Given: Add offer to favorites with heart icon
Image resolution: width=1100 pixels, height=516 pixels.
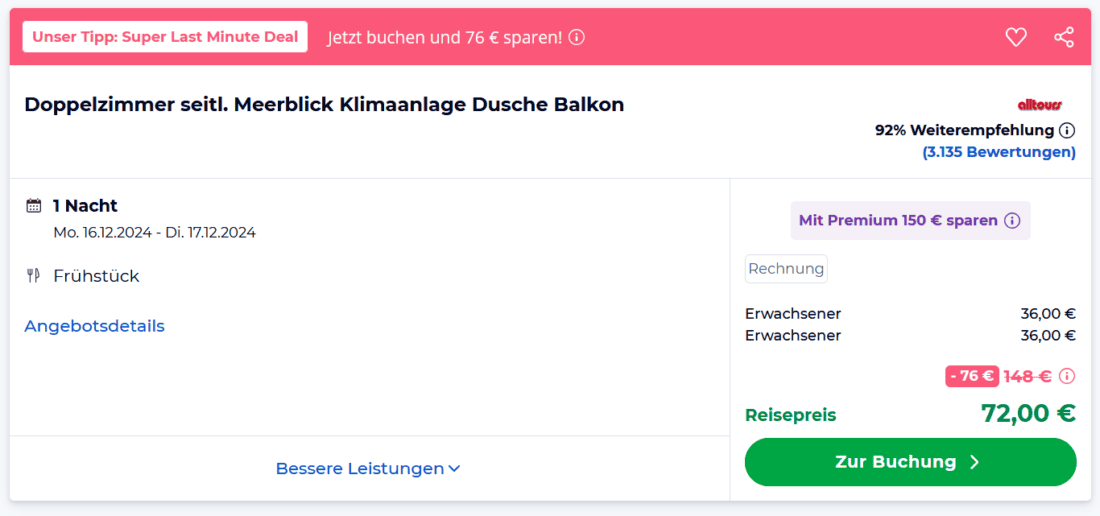Looking at the screenshot, I should [1016, 37].
